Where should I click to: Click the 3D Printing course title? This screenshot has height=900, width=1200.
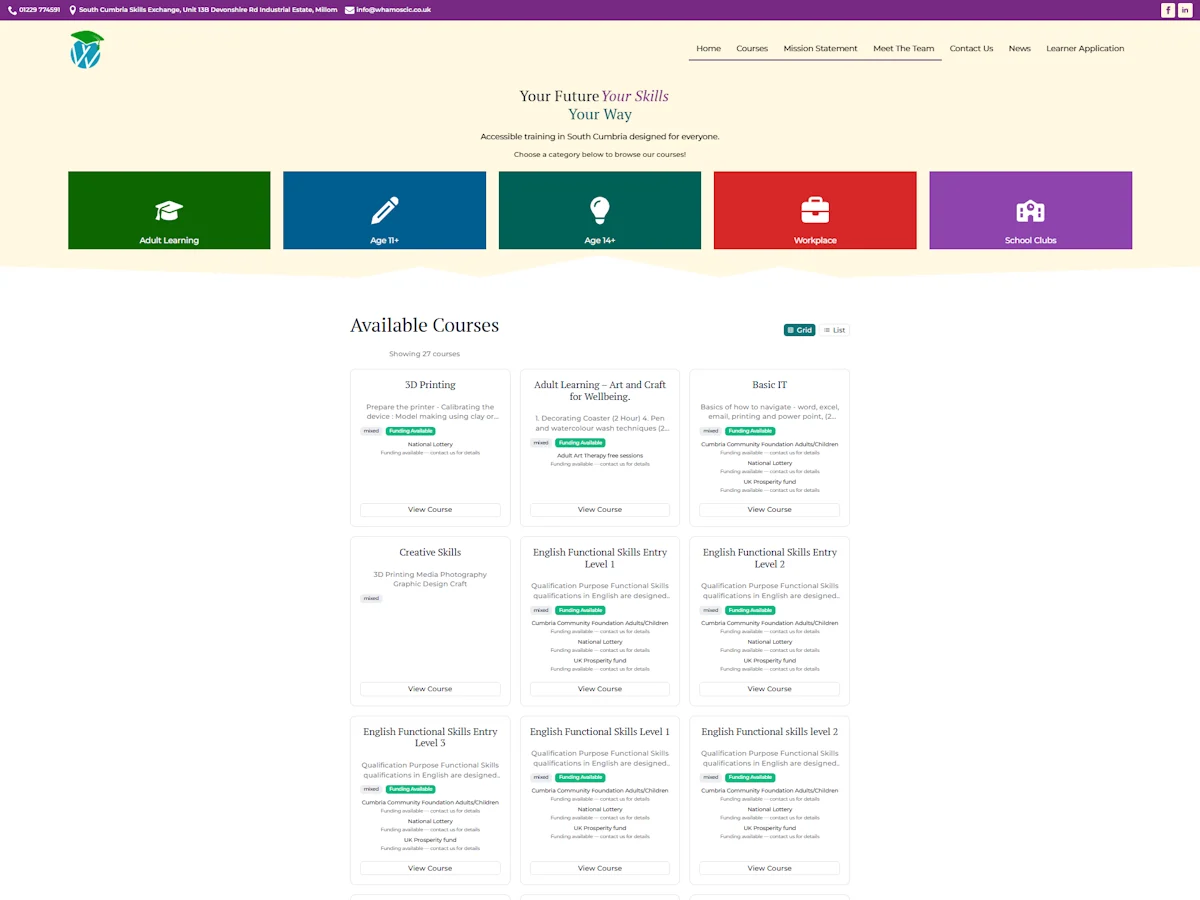coord(430,385)
